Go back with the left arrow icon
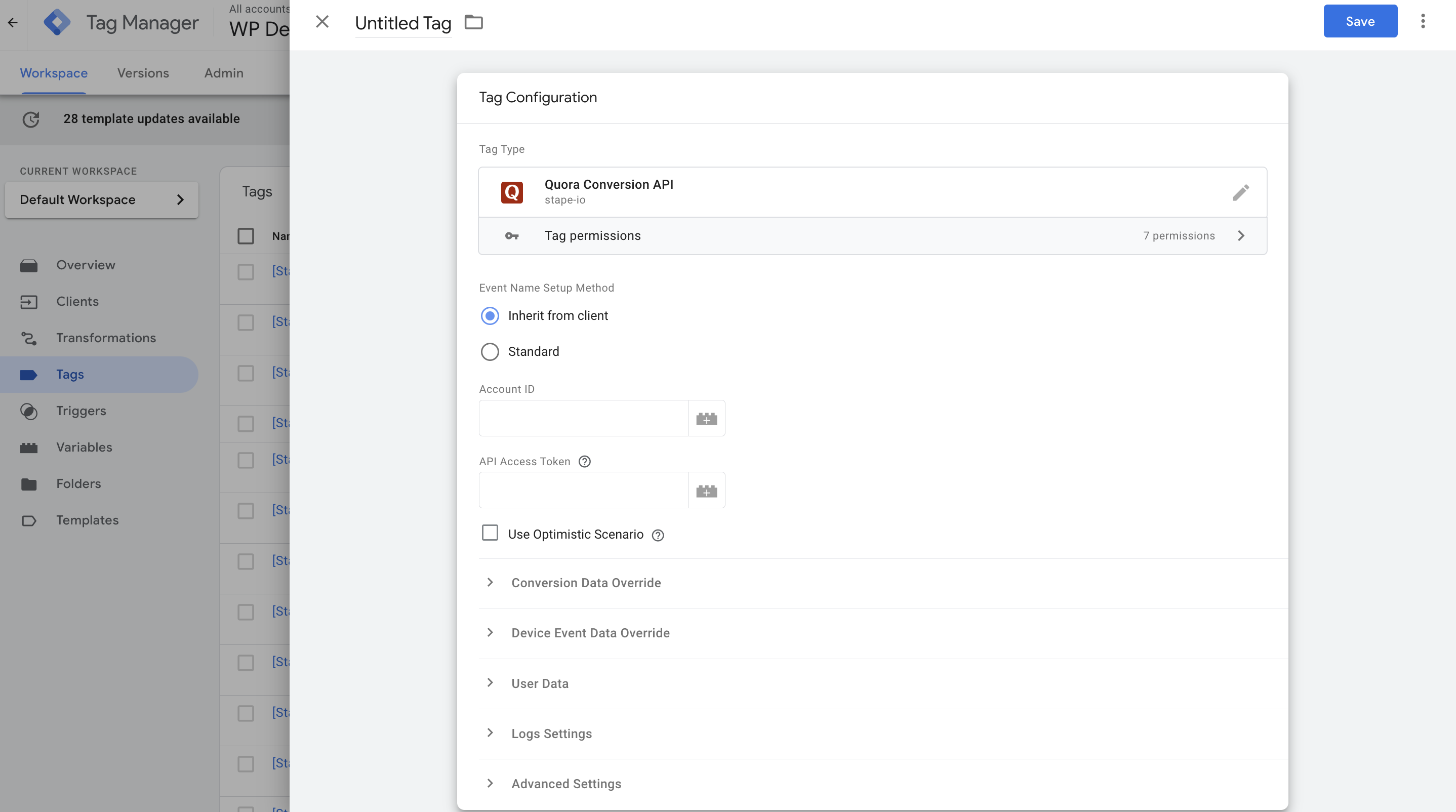This screenshot has width=1456, height=812. pos(13,23)
